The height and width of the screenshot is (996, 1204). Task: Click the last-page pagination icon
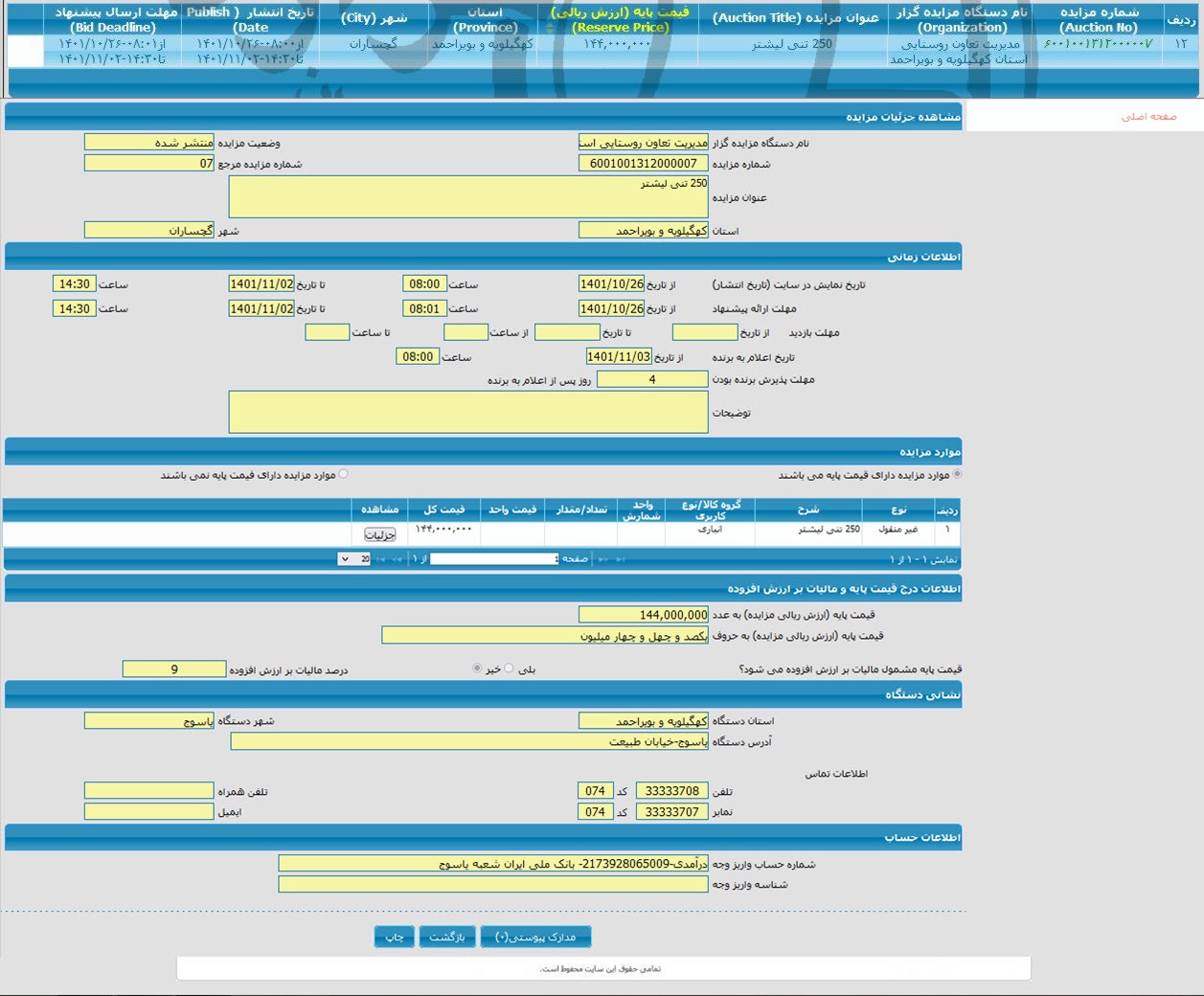381,559
